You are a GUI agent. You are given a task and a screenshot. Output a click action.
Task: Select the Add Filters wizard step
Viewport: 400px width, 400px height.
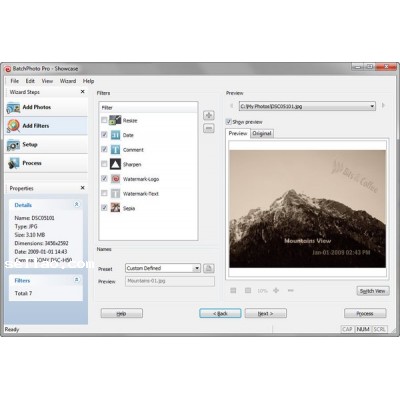click(x=46, y=126)
